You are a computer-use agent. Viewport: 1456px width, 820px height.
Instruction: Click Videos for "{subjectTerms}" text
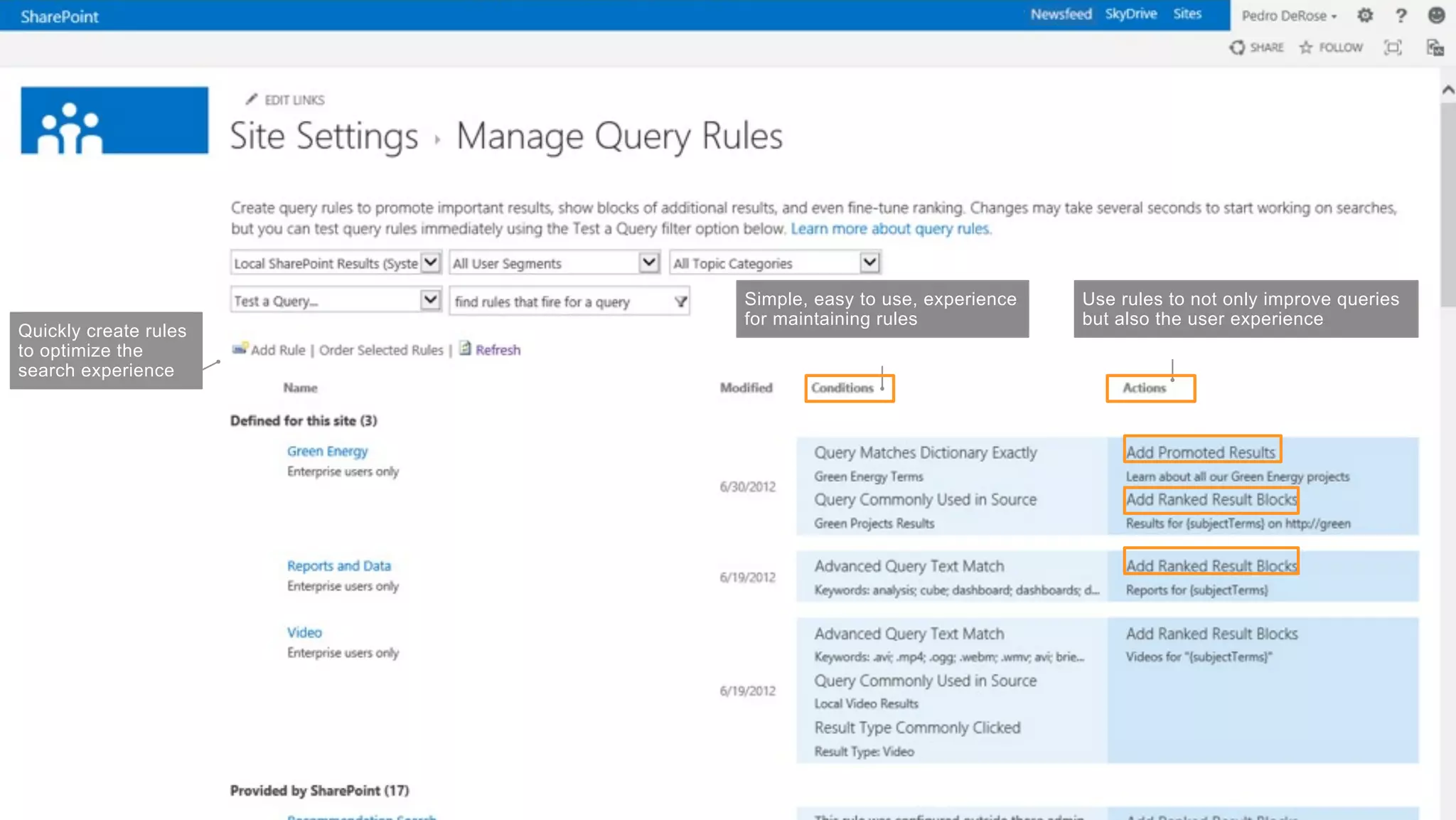click(1199, 656)
